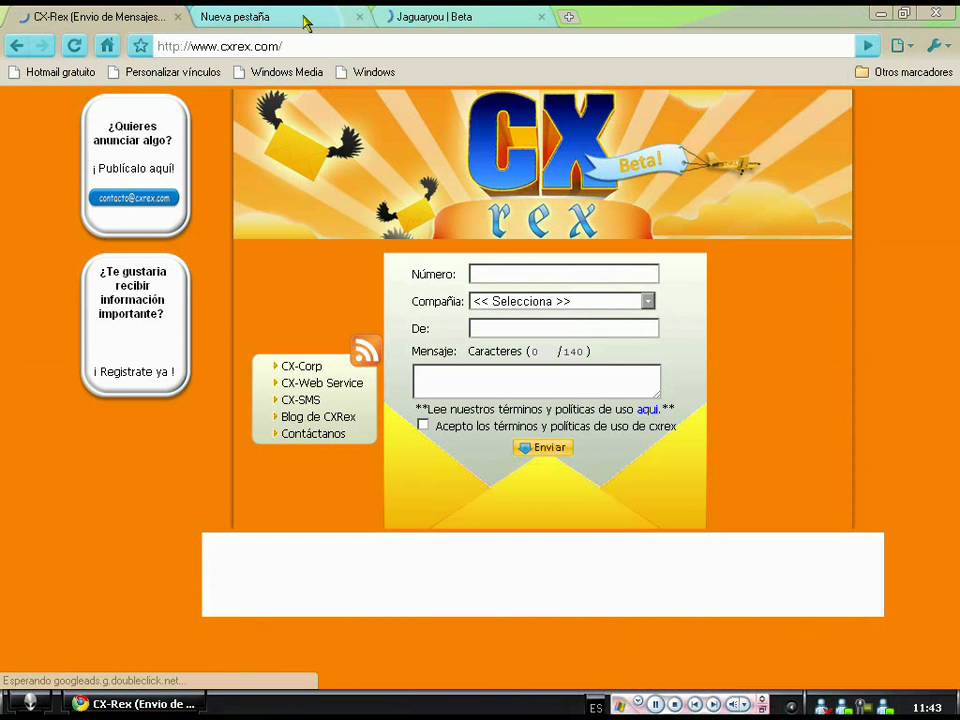Image resolution: width=960 pixels, height=720 pixels.
Task: Switch to the Jaguaryou | Beta tab
Action: click(462, 17)
